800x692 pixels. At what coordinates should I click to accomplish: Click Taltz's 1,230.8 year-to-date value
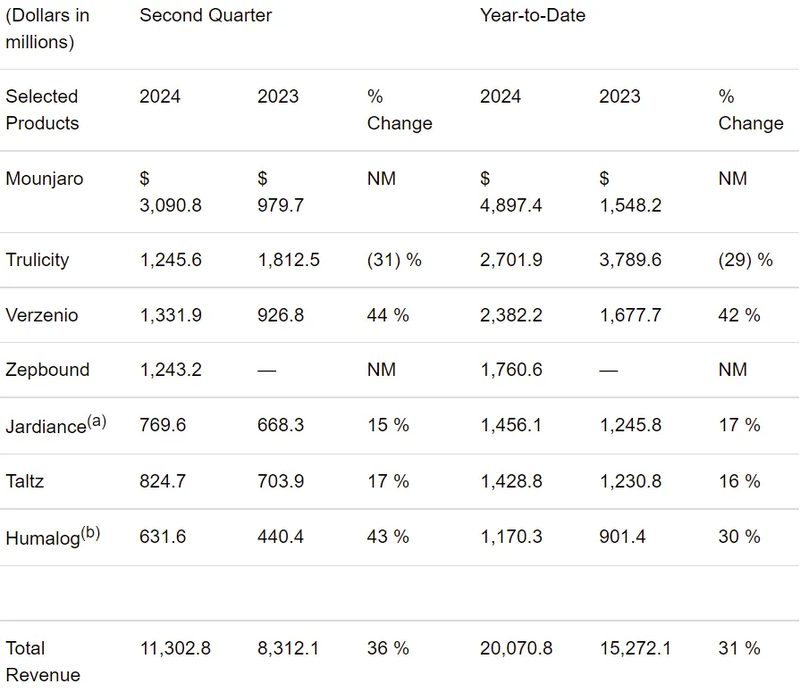click(630, 481)
